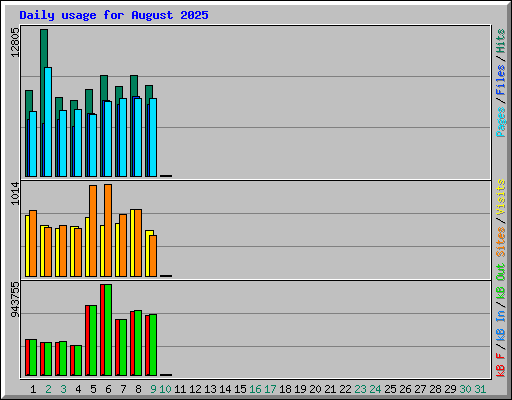
Task: Click the "kB F" legend label
Action: click(x=500, y=365)
